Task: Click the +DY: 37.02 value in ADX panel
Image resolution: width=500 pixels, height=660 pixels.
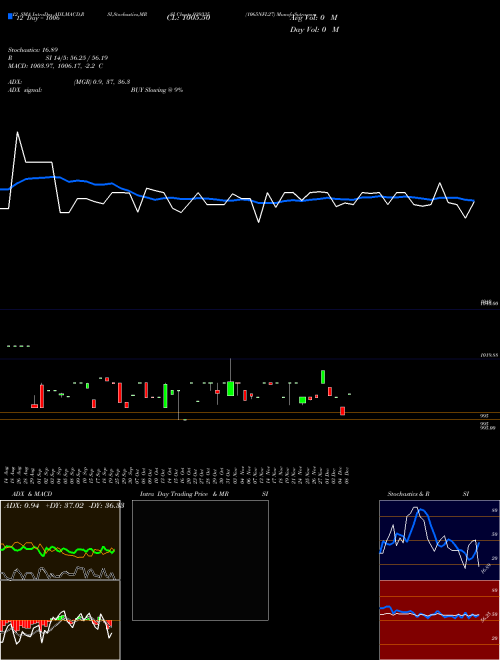Action: [64, 506]
